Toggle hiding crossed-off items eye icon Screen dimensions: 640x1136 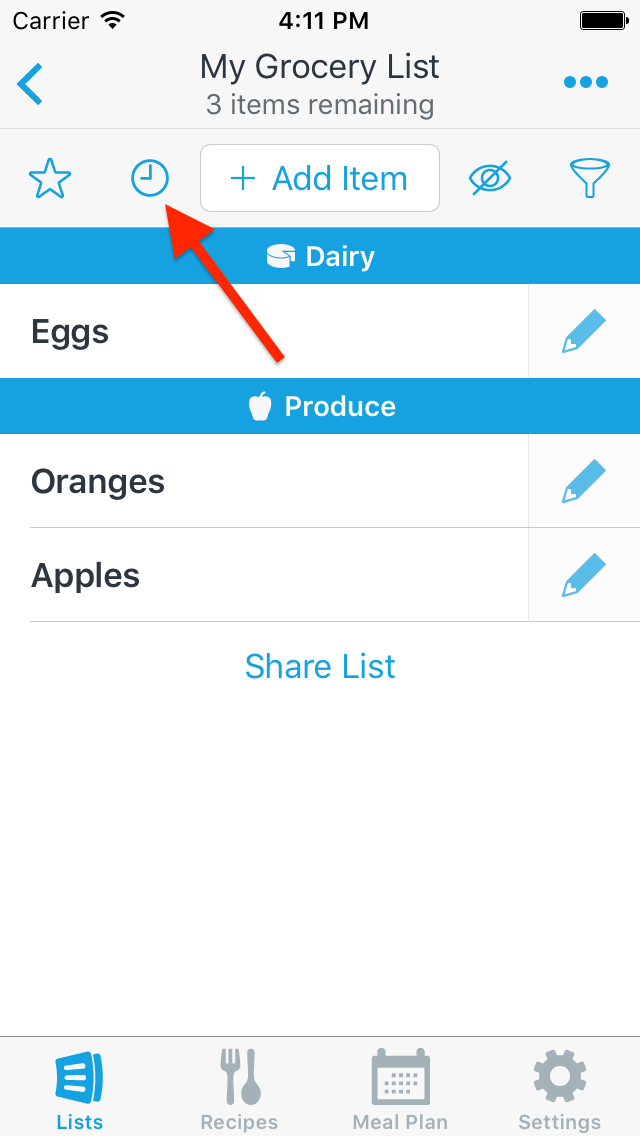click(x=490, y=179)
